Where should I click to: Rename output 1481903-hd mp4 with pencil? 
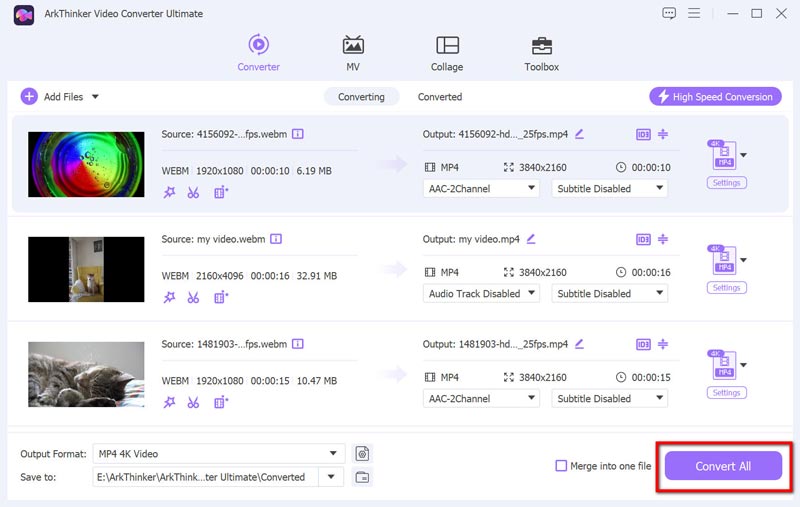579,344
